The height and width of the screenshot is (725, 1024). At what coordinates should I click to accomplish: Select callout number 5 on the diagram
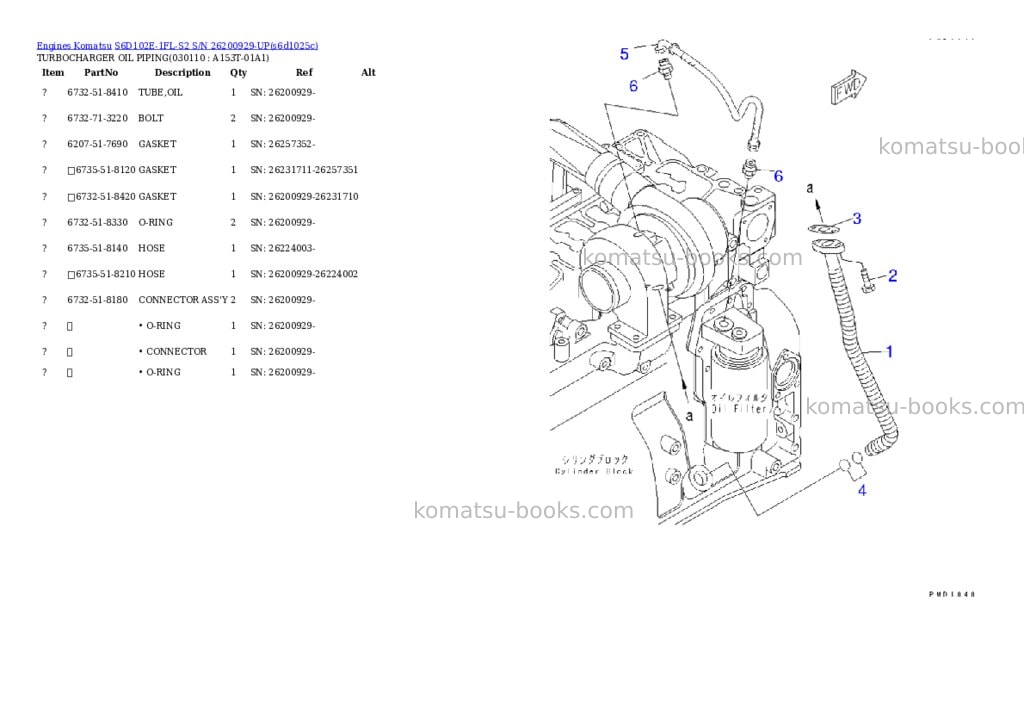click(x=624, y=54)
